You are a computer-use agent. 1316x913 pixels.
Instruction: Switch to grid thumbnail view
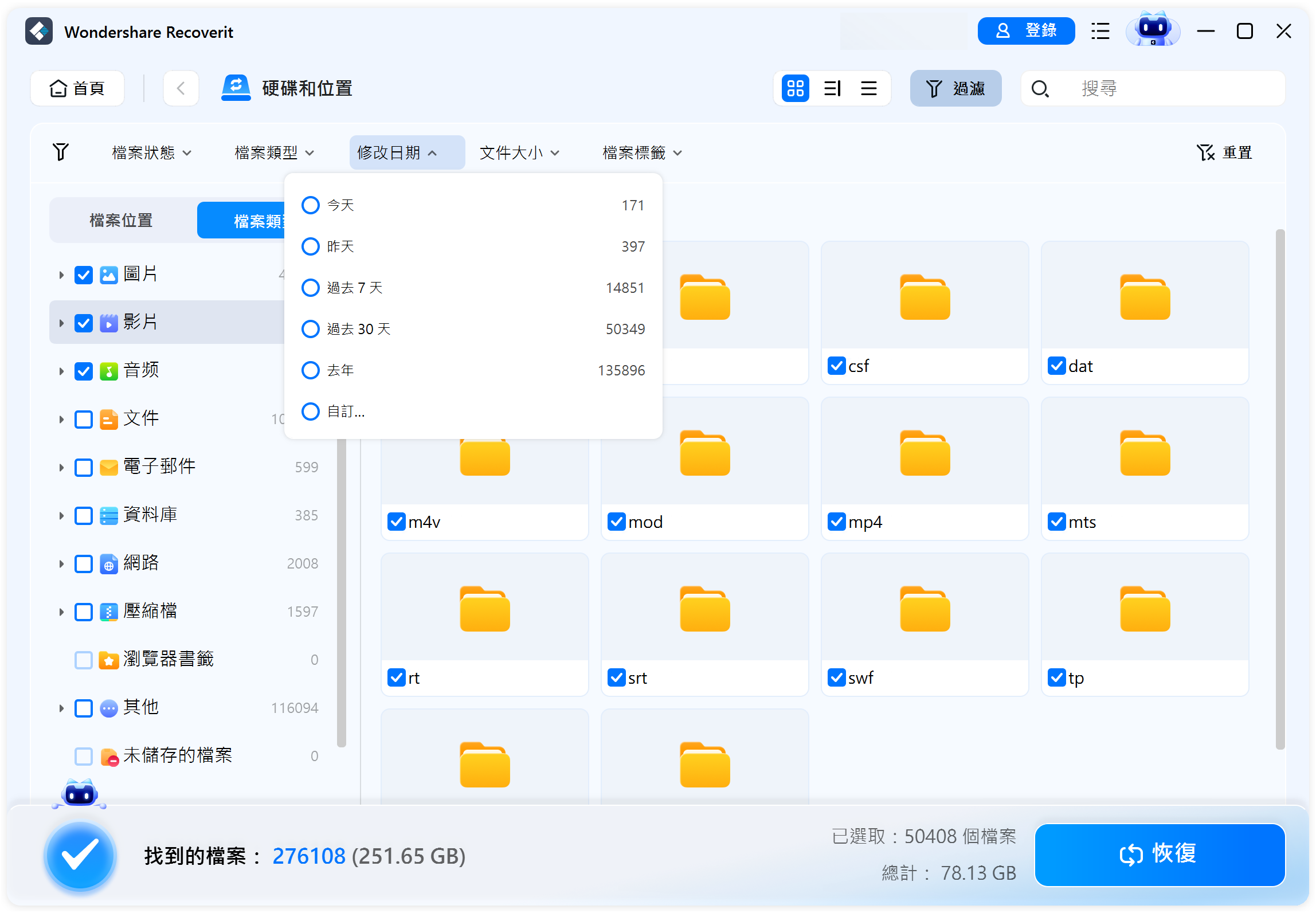795,88
